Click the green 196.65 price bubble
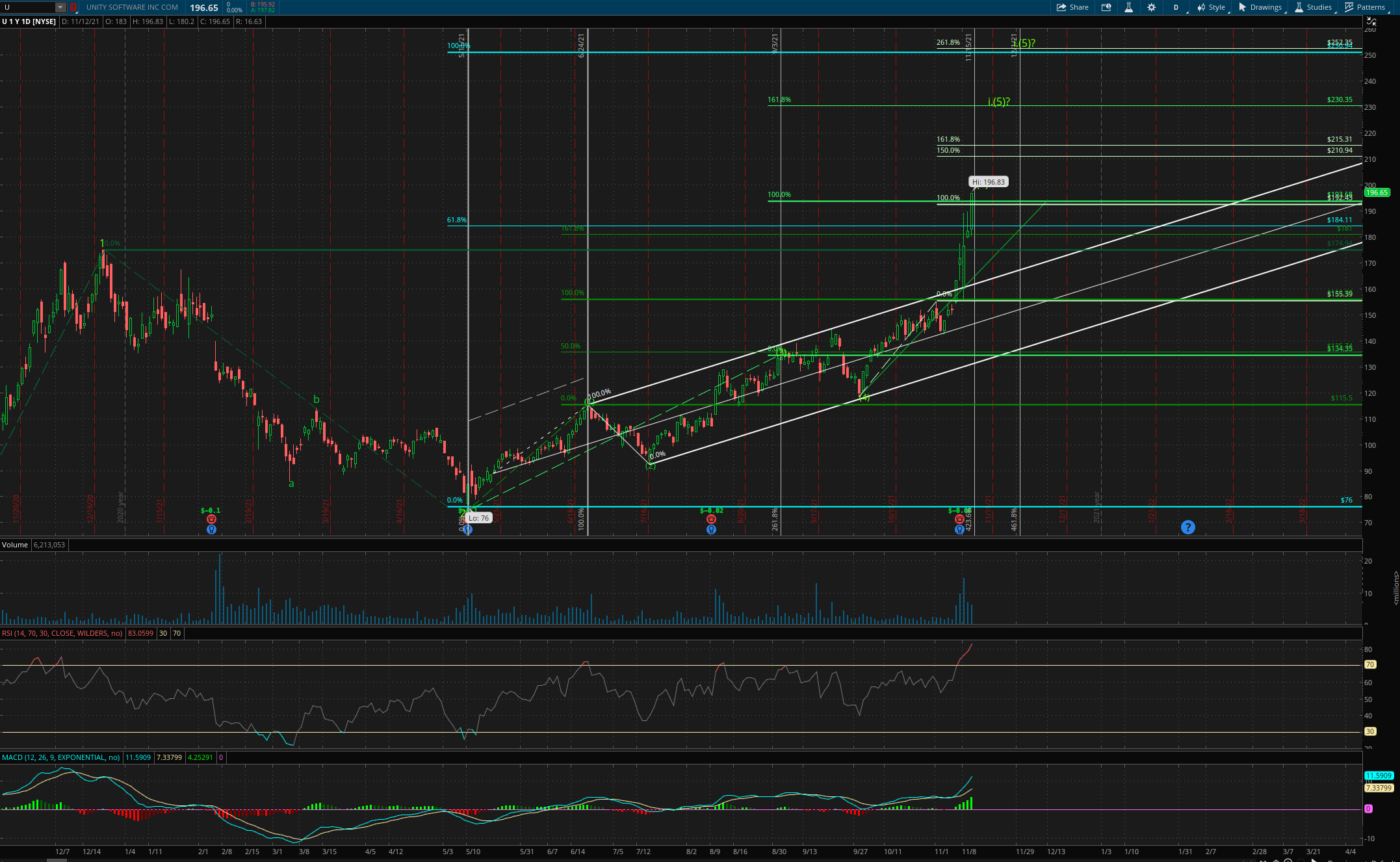The height and width of the screenshot is (862, 1400). pos(1377,192)
